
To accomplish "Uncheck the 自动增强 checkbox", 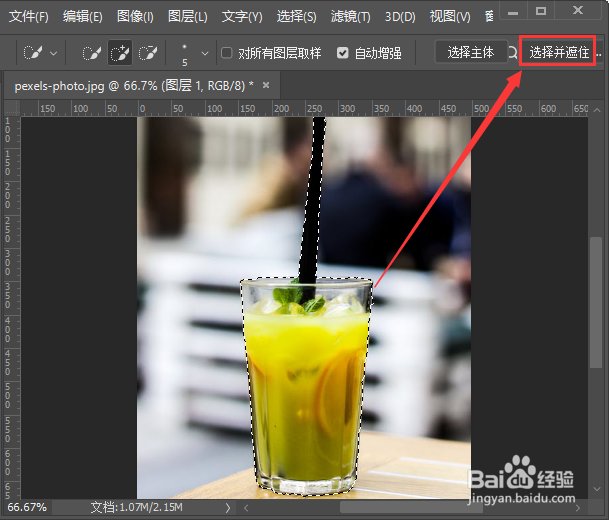I will click(x=343, y=52).
